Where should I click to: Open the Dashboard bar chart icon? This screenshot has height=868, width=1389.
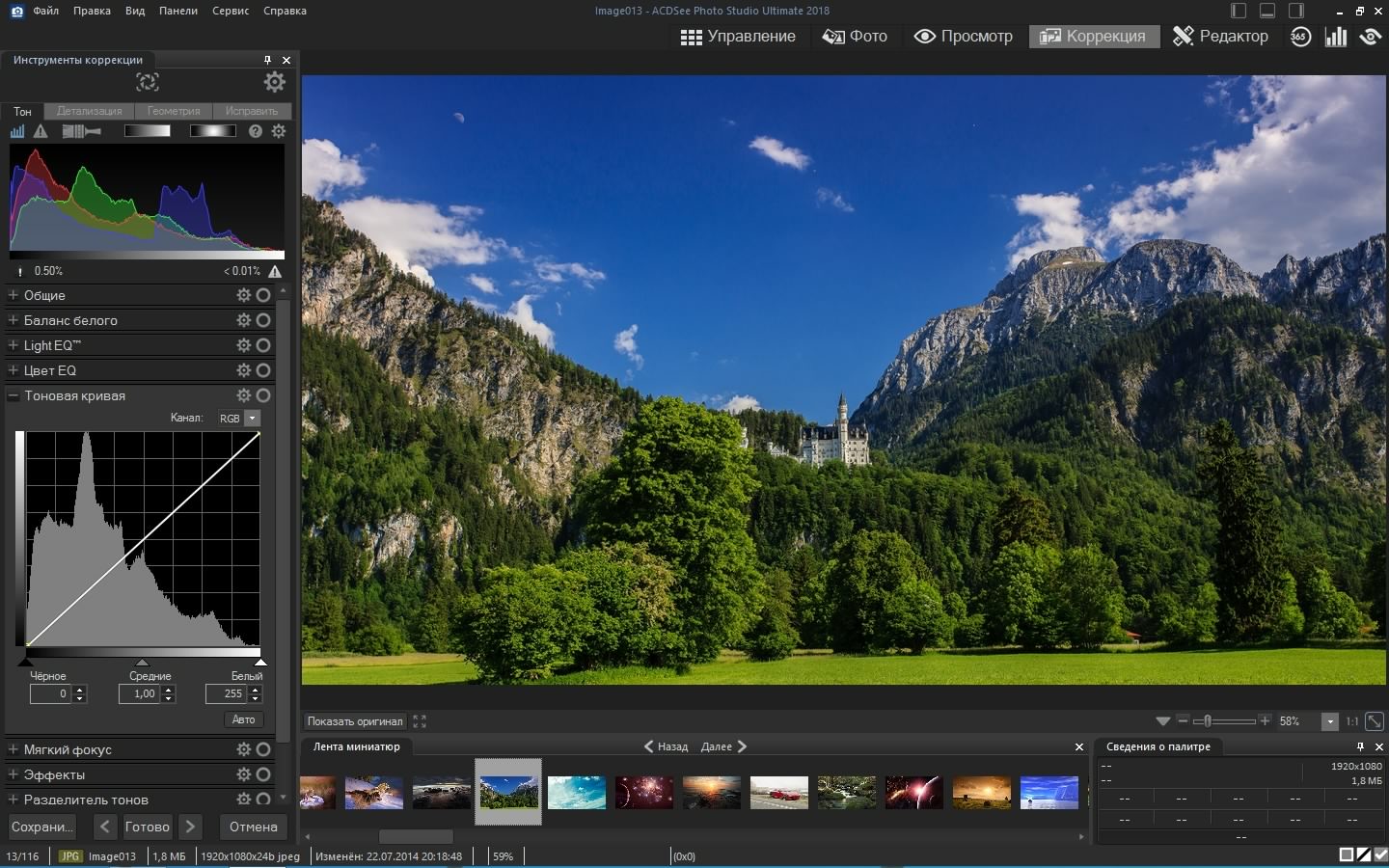pos(1336,37)
